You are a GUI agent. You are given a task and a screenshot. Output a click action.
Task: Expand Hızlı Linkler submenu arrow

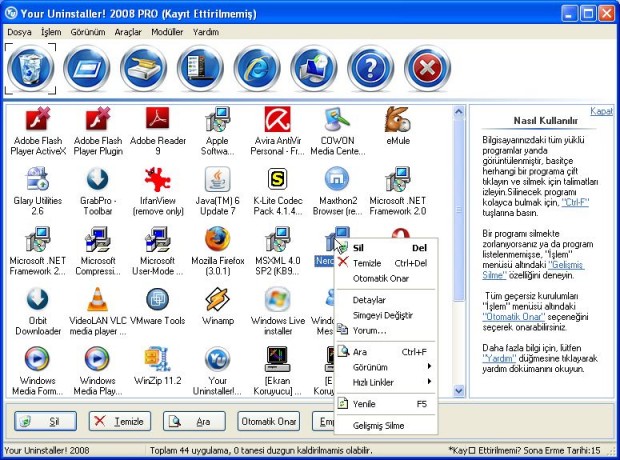coord(429,382)
